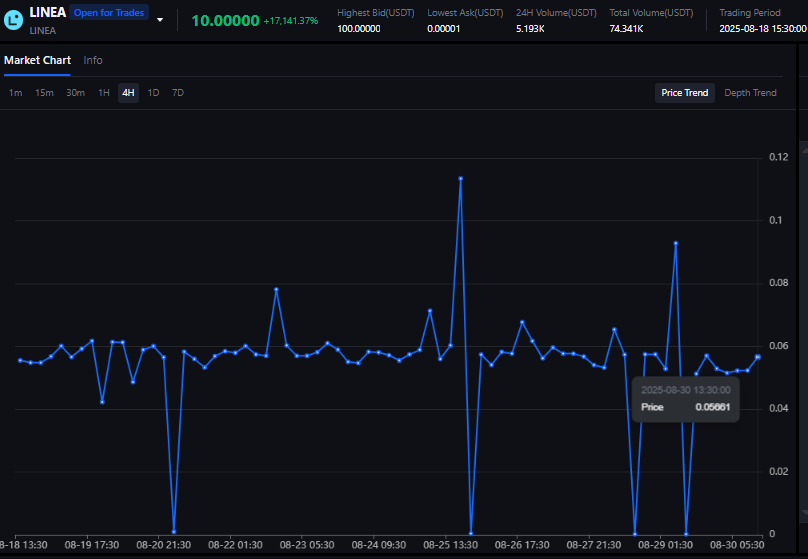Click the 08-19 17:30 x-axis label
The image size is (808, 559).
click(92, 545)
